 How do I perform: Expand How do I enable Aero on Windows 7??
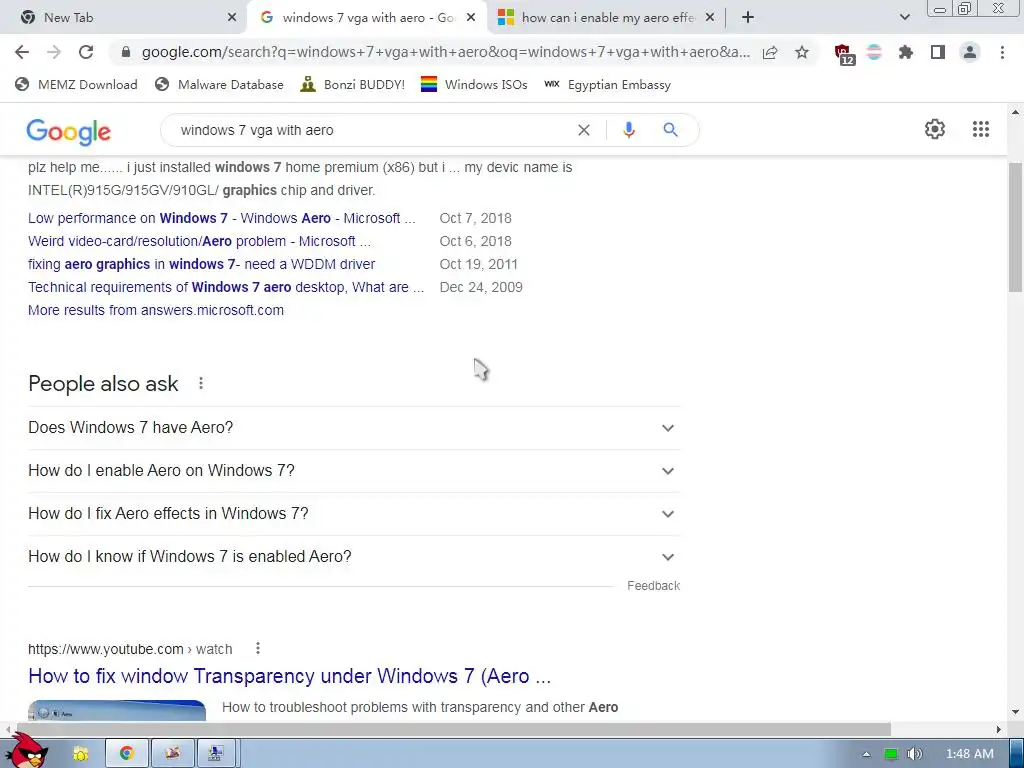pos(354,471)
